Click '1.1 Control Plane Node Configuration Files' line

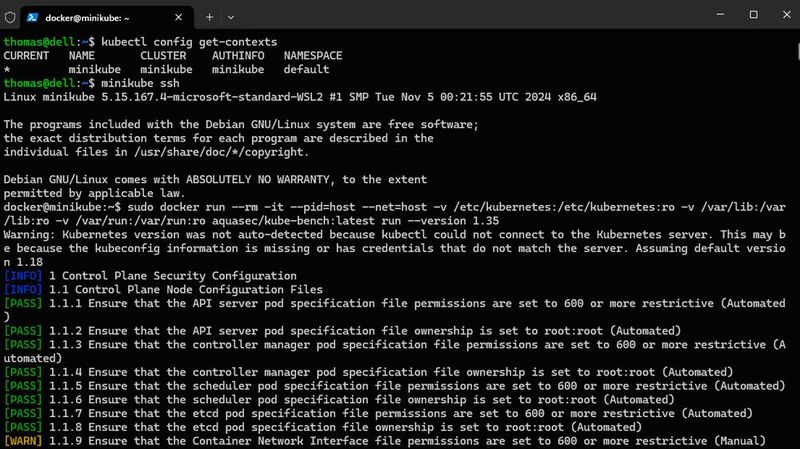(186, 290)
